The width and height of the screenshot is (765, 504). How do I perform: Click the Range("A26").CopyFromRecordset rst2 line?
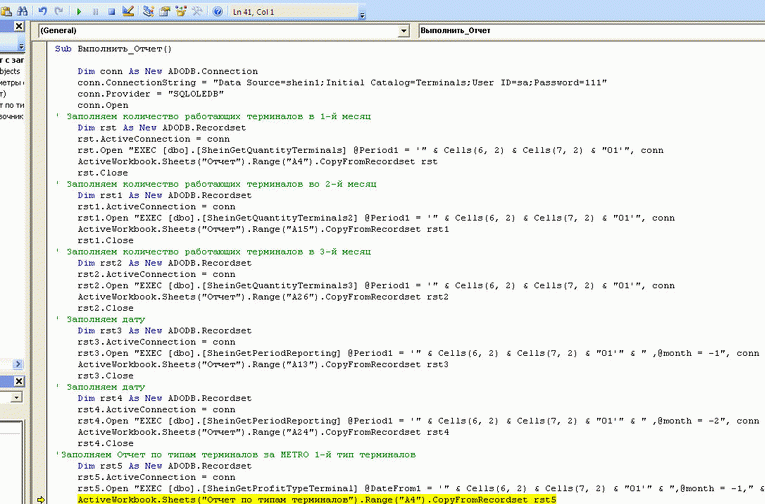click(x=263, y=297)
